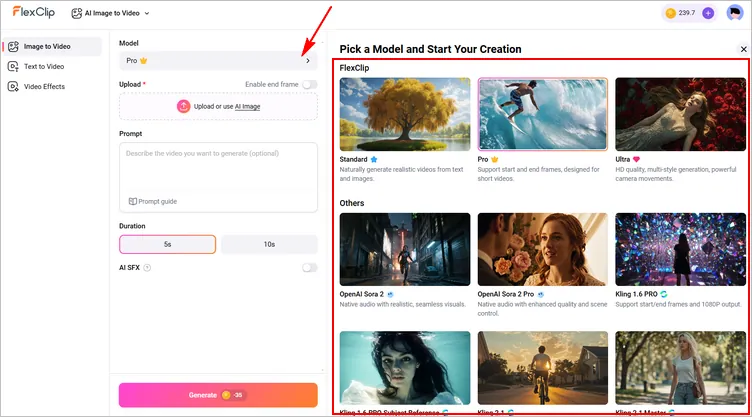Screen dimensions: 752x417
Task: Click the FlexClip logo
Action: tap(34, 12)
